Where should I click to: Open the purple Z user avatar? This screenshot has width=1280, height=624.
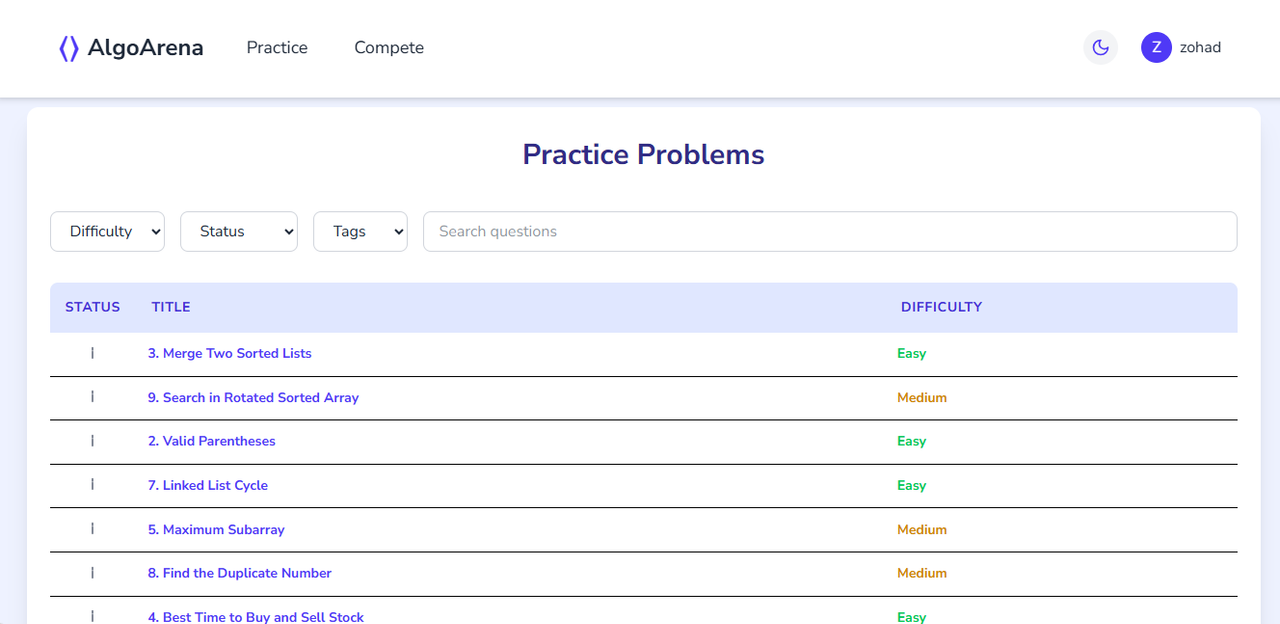[1156, 47]
